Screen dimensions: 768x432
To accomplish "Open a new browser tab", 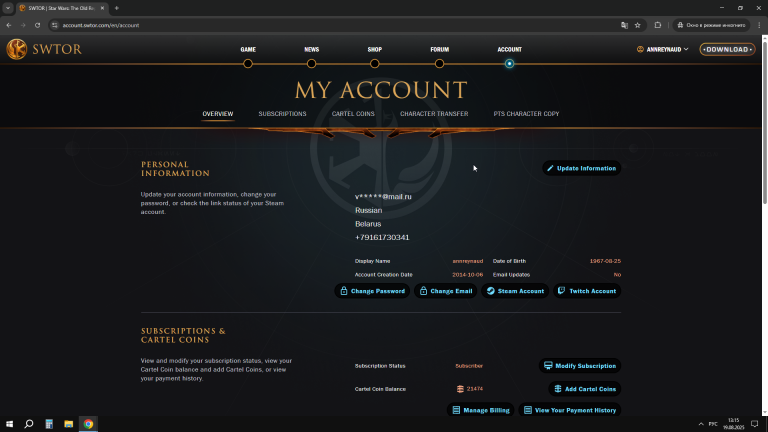I will [117, 8].
